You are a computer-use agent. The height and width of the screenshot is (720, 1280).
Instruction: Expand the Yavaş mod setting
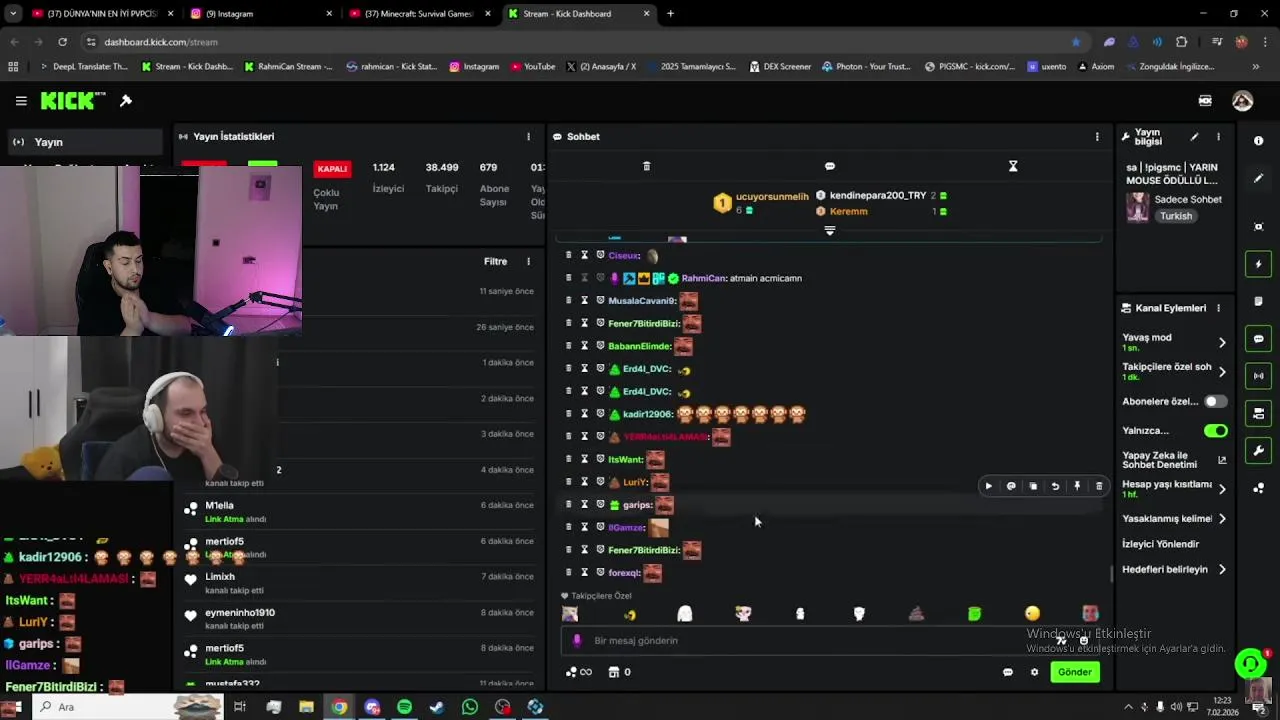coord(1222,343)
